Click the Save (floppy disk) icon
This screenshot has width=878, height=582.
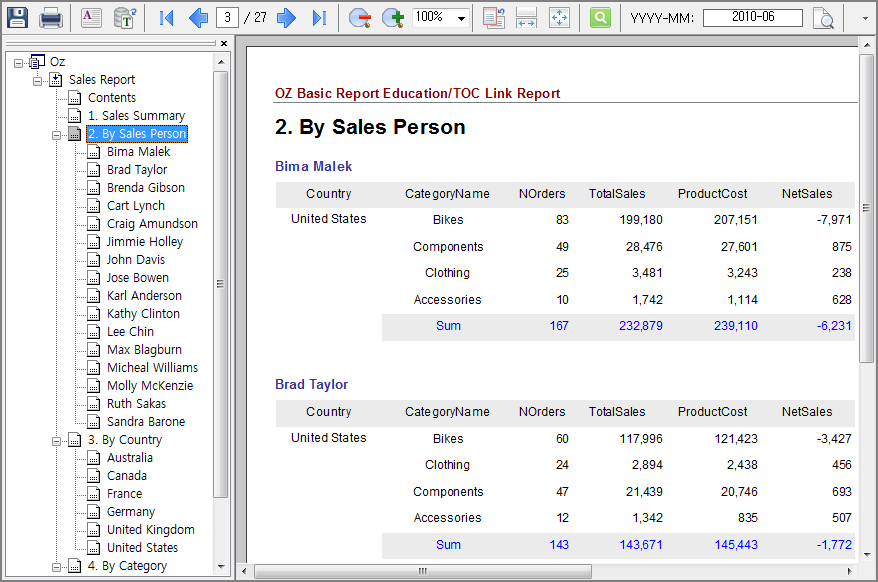pyautogui.click(x=18, y=17)
